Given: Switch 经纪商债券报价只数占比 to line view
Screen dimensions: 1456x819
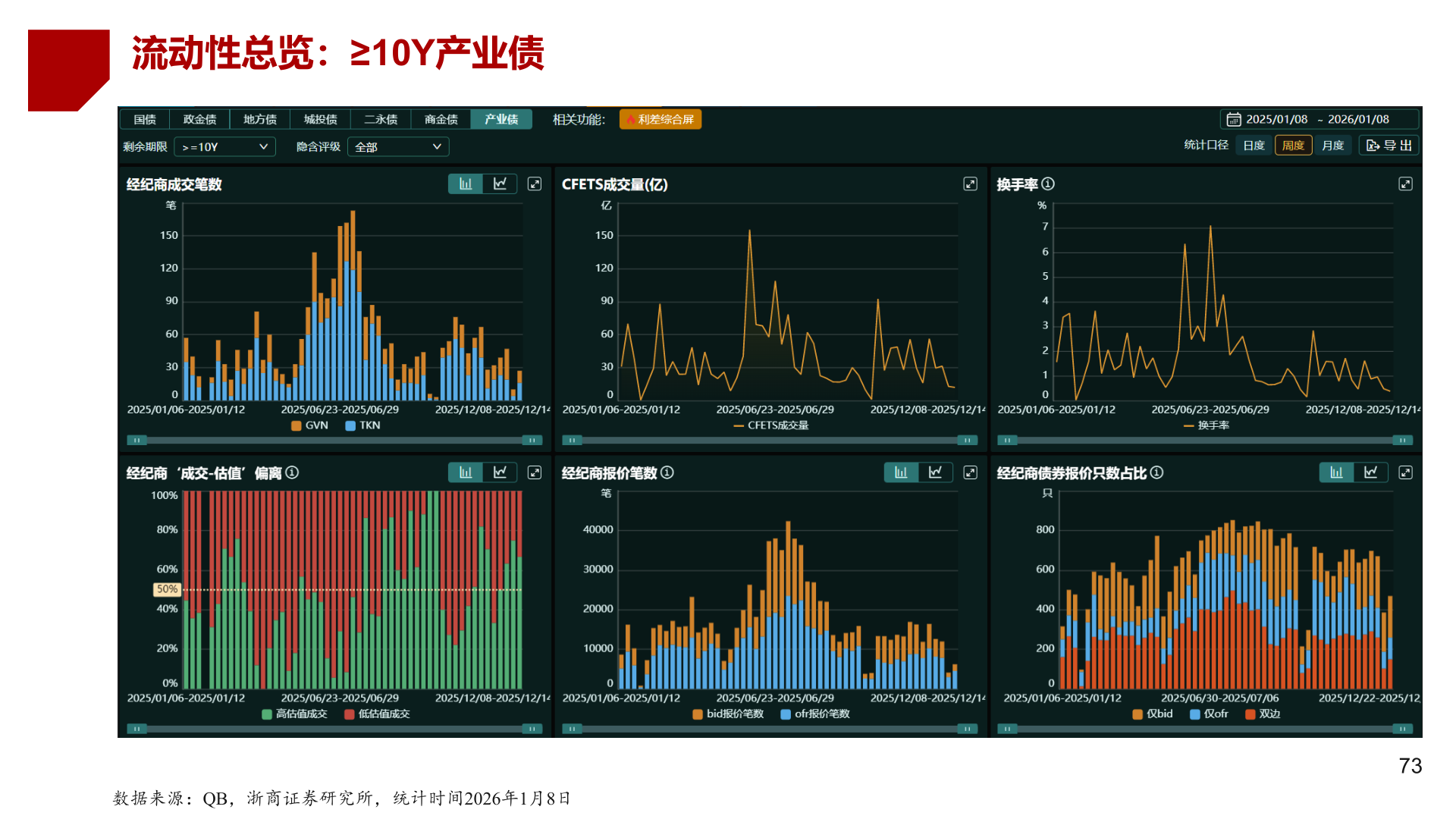Looking at the screenshot, I should tap(1370, 472).
